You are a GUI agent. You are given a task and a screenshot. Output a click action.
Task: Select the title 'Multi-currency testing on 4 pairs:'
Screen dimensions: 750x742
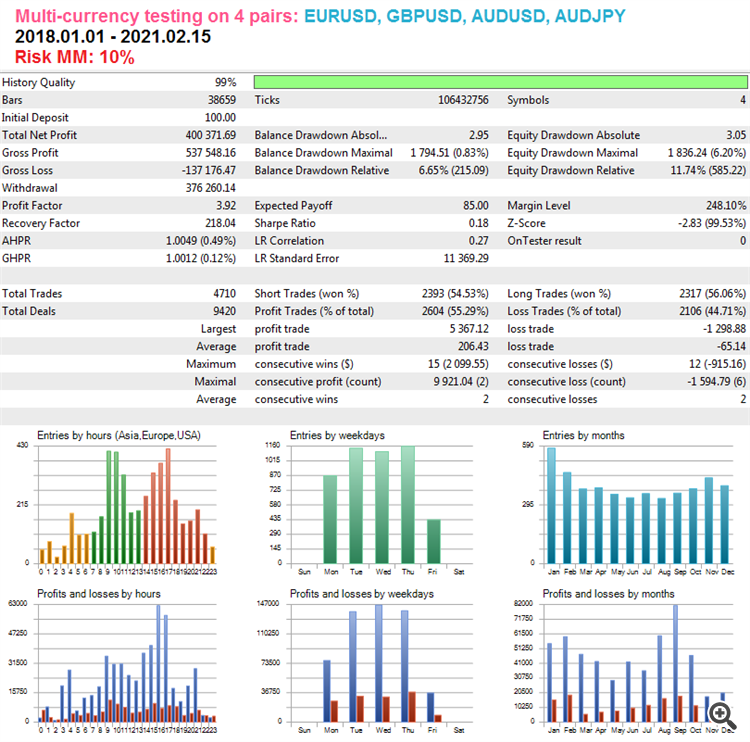coord(157,16)
